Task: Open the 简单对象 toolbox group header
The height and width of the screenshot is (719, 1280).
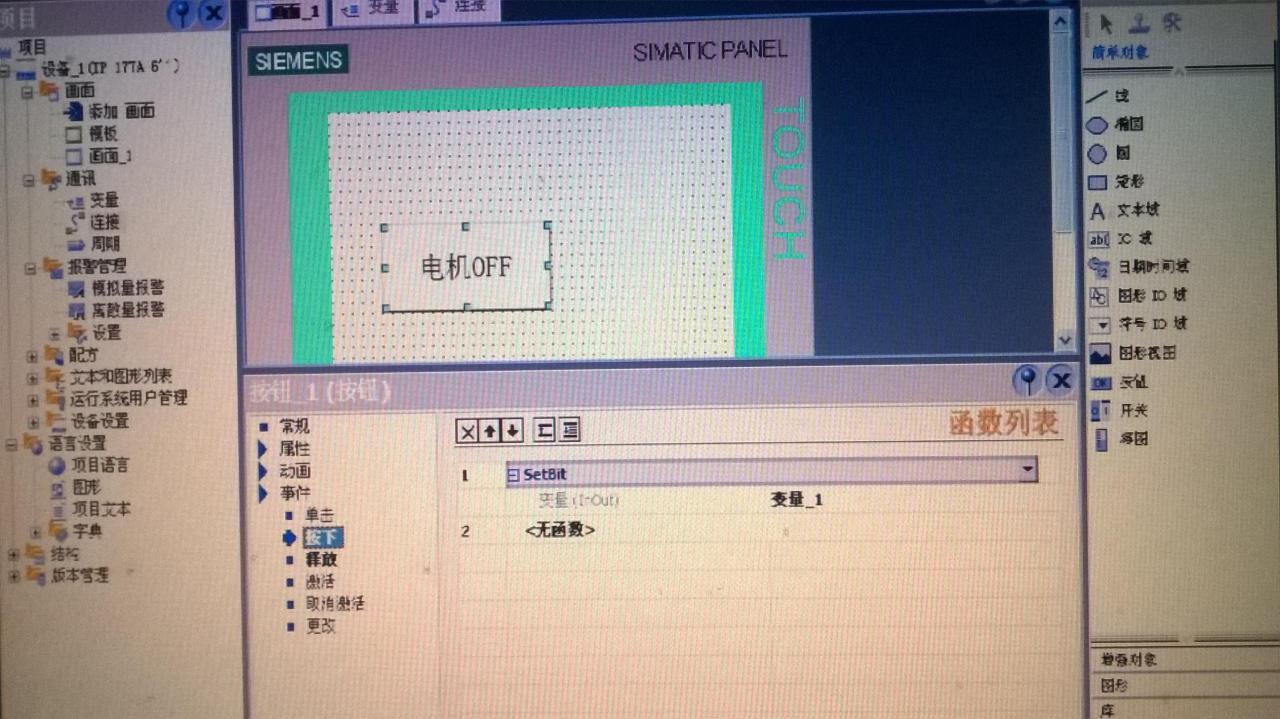Action: click(x=1121, y=53)
